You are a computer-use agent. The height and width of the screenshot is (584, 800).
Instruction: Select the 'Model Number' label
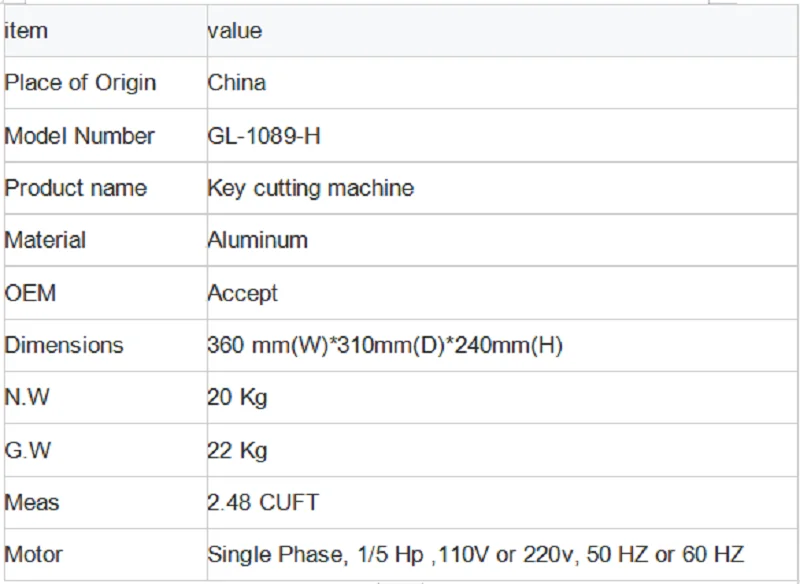[x=80, y=136]
